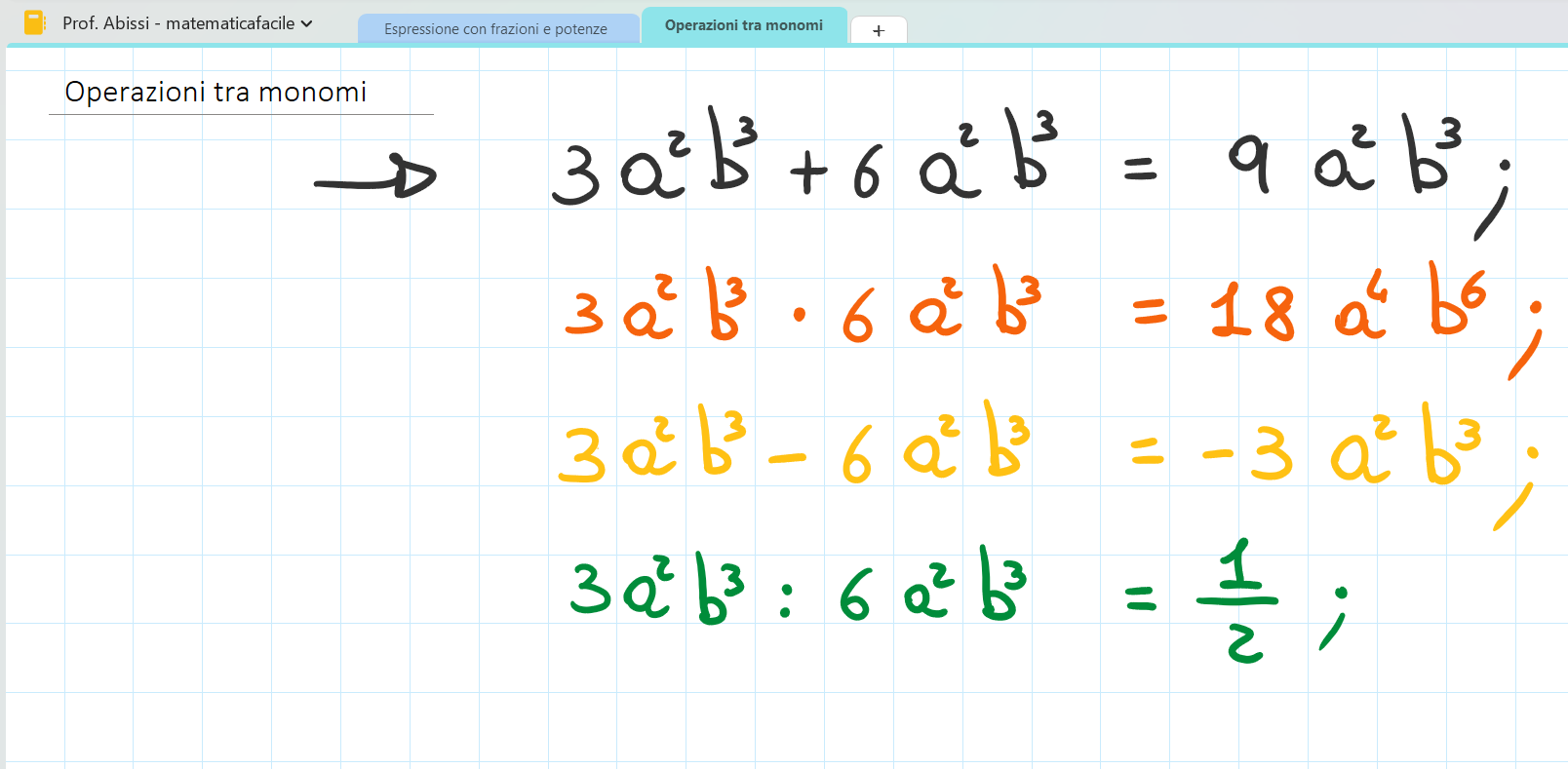Click the green fraction one half
Viewport: 1568px width, 769px height.
pos(1238,600)
